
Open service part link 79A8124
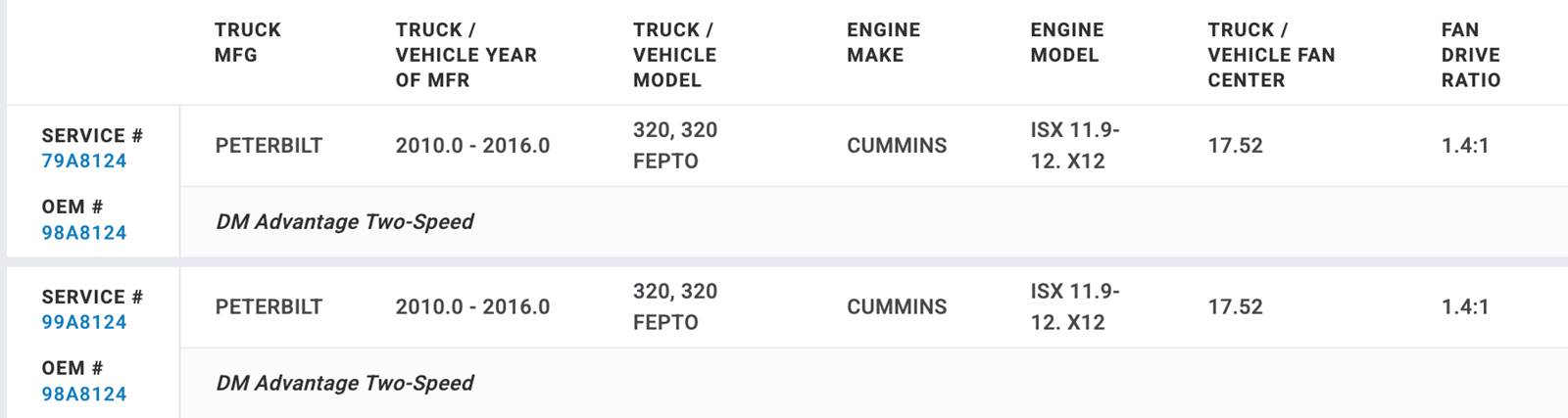point(84,162)
